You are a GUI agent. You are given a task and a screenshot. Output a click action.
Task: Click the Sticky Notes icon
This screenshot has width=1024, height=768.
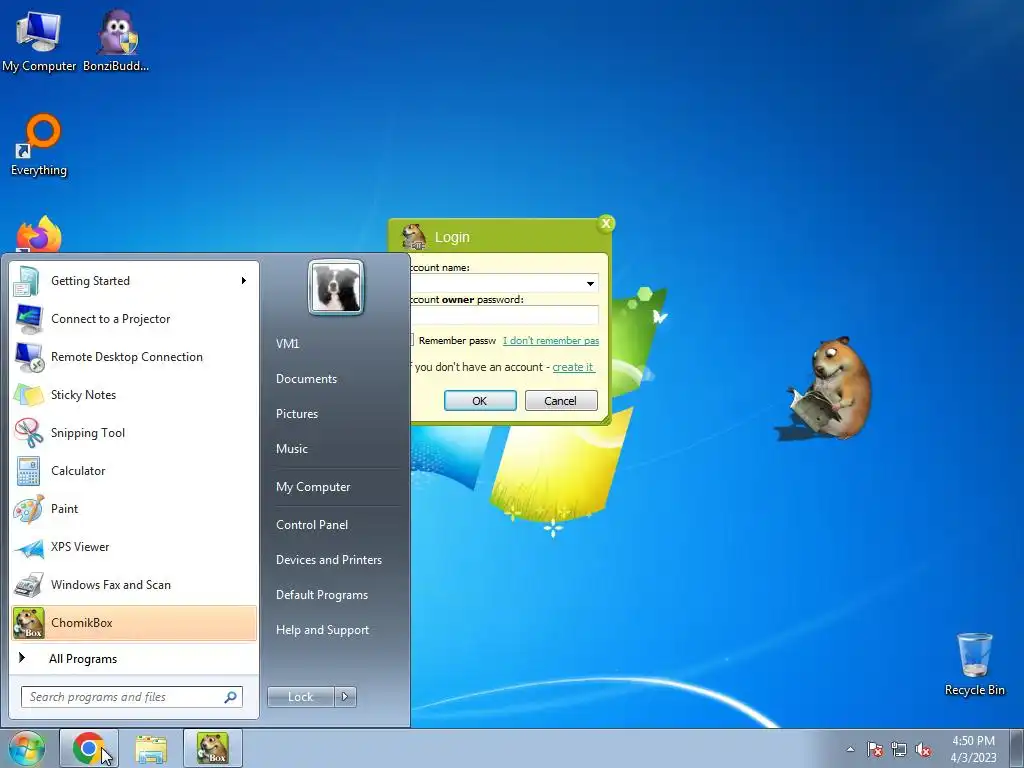click(28, 394)
